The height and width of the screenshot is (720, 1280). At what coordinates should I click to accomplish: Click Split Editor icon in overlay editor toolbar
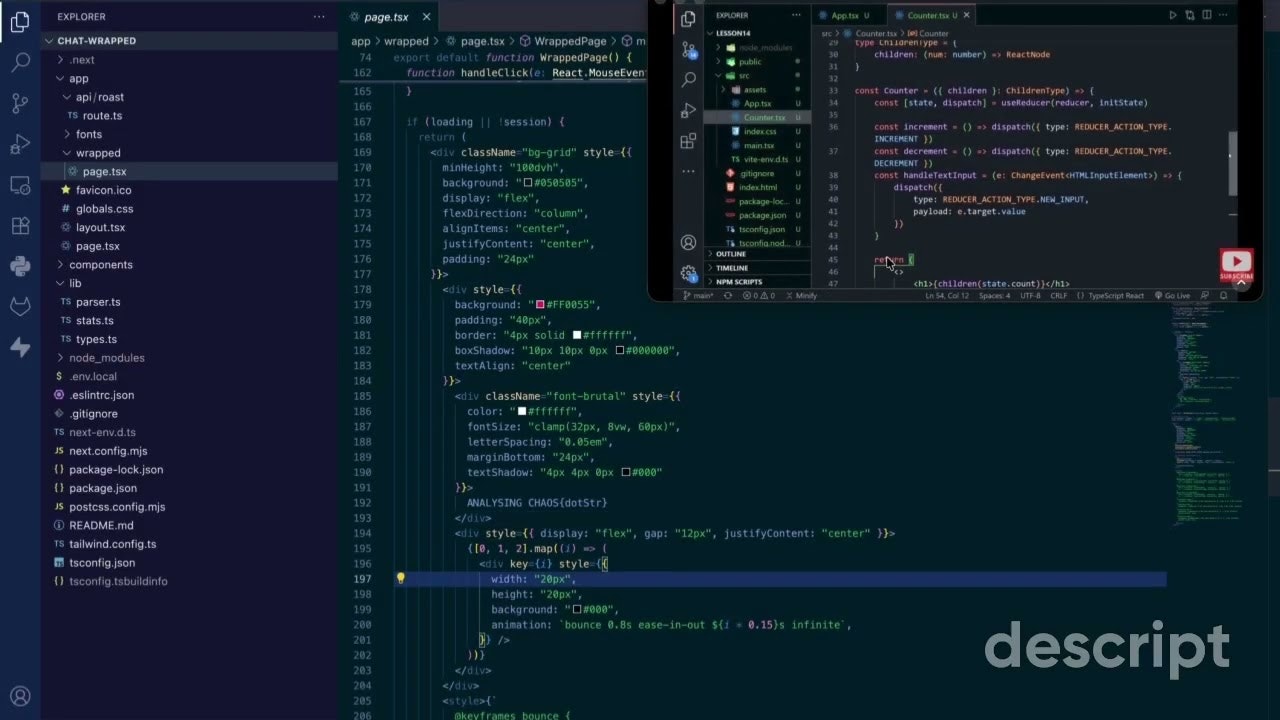pos(1206,15)
